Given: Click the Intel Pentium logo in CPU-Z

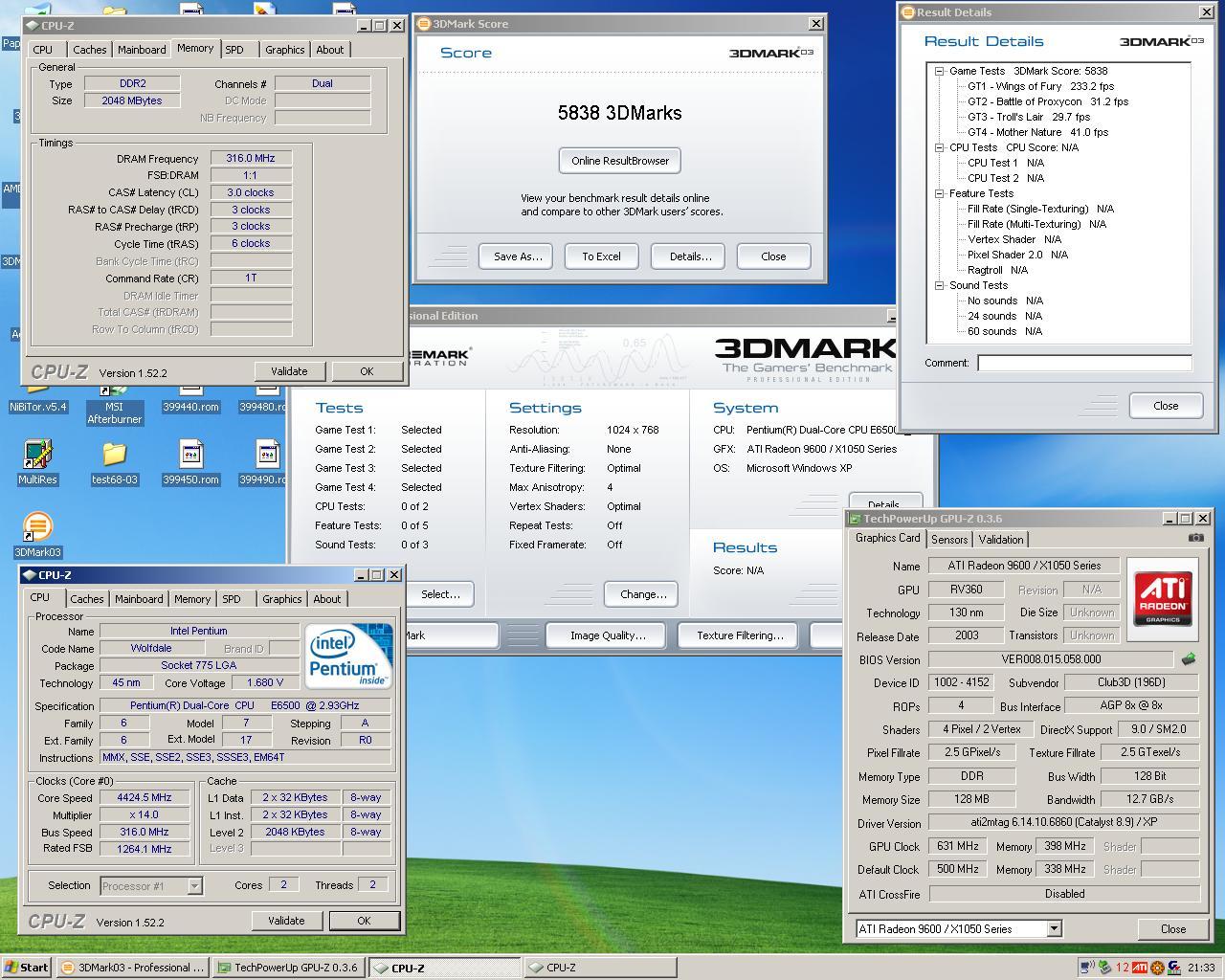Looking at the screenshot, I should pos(349,655).
